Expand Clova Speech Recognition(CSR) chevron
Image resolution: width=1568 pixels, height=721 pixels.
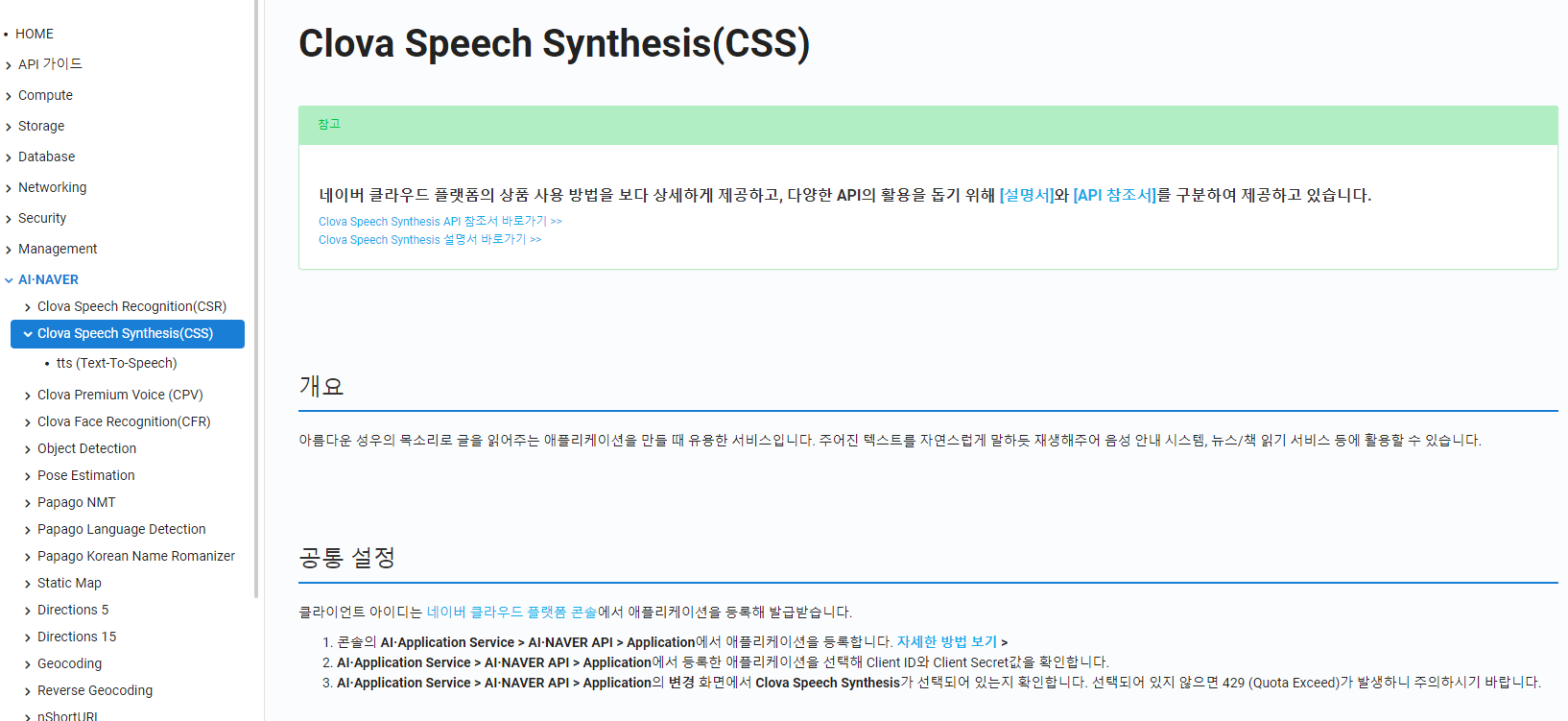pyautogui.click(x=28, y=307)
